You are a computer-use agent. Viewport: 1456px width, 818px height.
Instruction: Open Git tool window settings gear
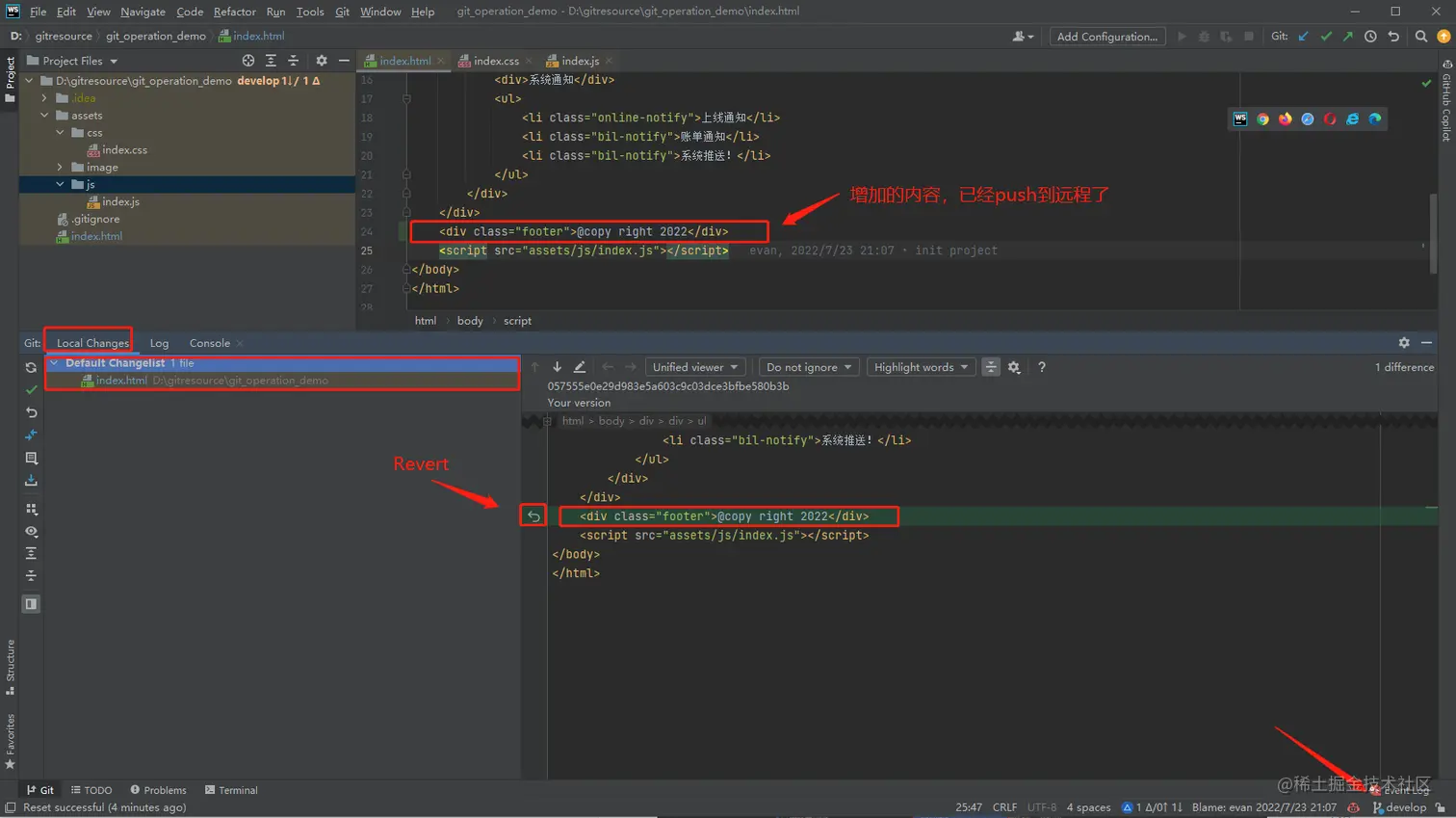(x=1404, y=343)
